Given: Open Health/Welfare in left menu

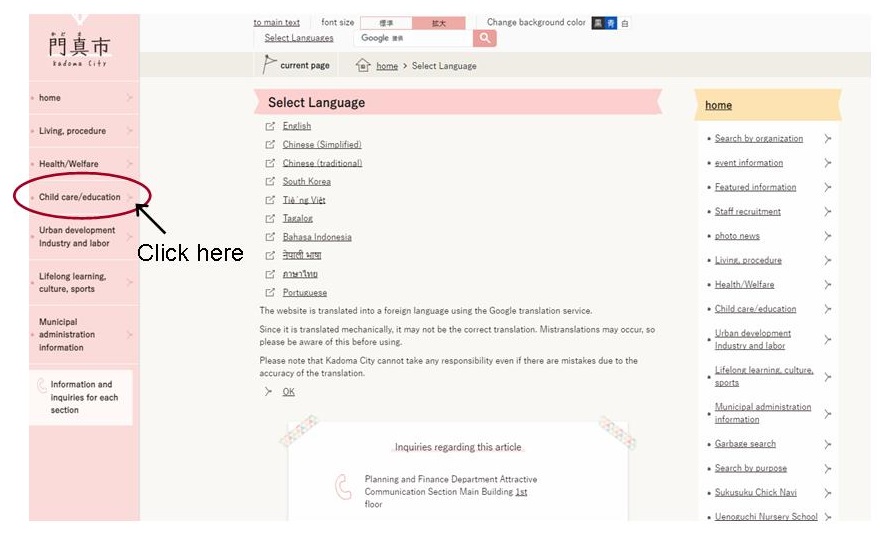Looking at the screenshot, I should tap(68, 164).
